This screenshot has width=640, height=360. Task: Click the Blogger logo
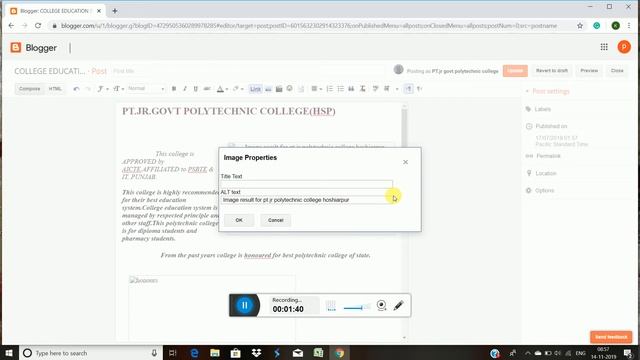coord(33,48)
